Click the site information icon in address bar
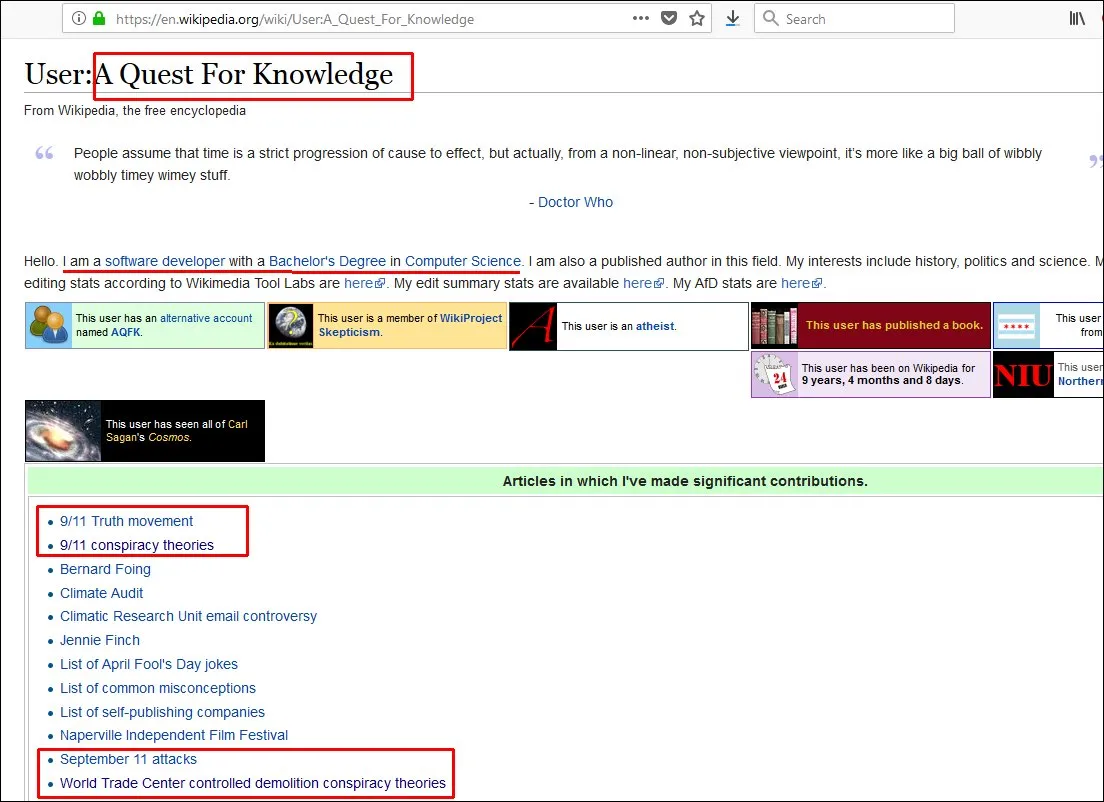Screen dimensions: 1104x802 point(79,18)
